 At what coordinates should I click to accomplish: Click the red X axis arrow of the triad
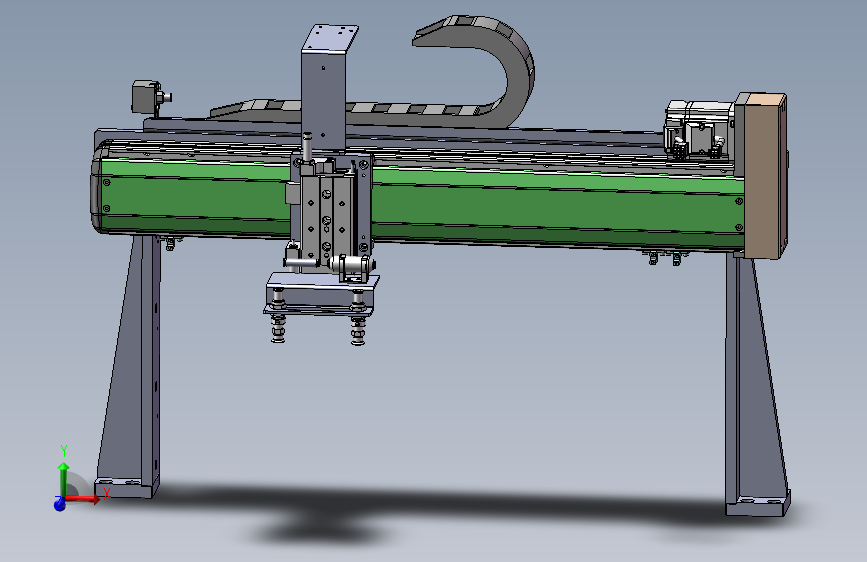[83, 499]
